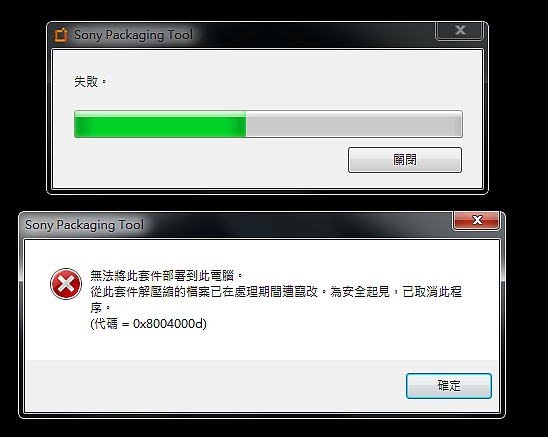Click the 關閉 button
This screenshot has width=548, height=437.
pyautogui.click(x=405, y=160)
